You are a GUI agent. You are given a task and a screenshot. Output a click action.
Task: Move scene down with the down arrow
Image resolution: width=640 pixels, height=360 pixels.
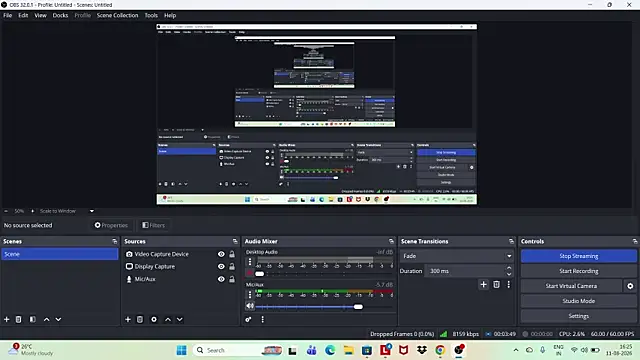[x=58, y=319]
